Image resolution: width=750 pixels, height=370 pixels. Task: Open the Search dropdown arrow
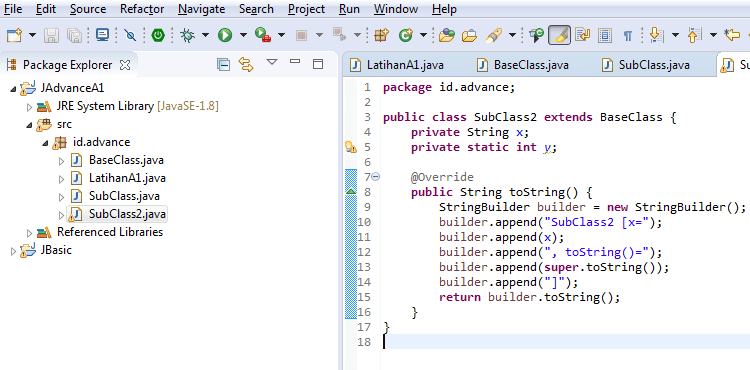(x=512, y=35)
